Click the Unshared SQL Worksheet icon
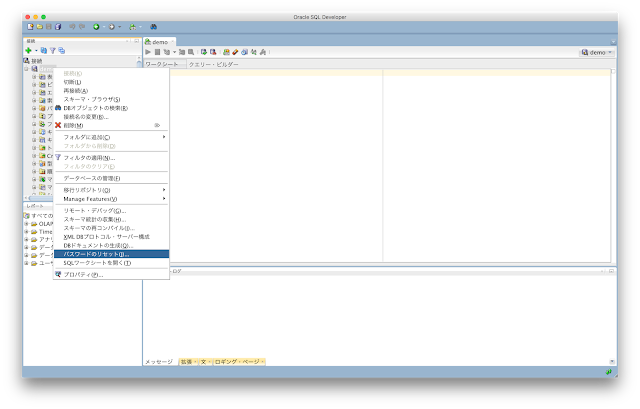The width and height of the screenshot is (640, 409). tap(226, 52)
